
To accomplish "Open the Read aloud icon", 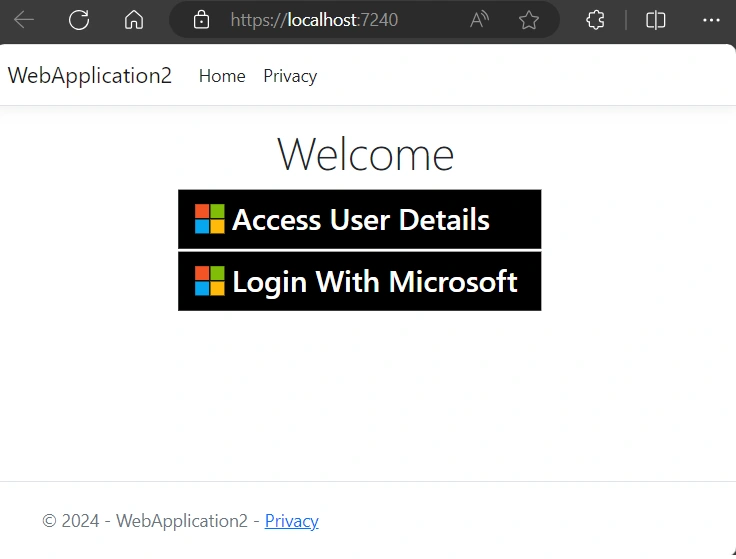I will click(x=479, y=20).
